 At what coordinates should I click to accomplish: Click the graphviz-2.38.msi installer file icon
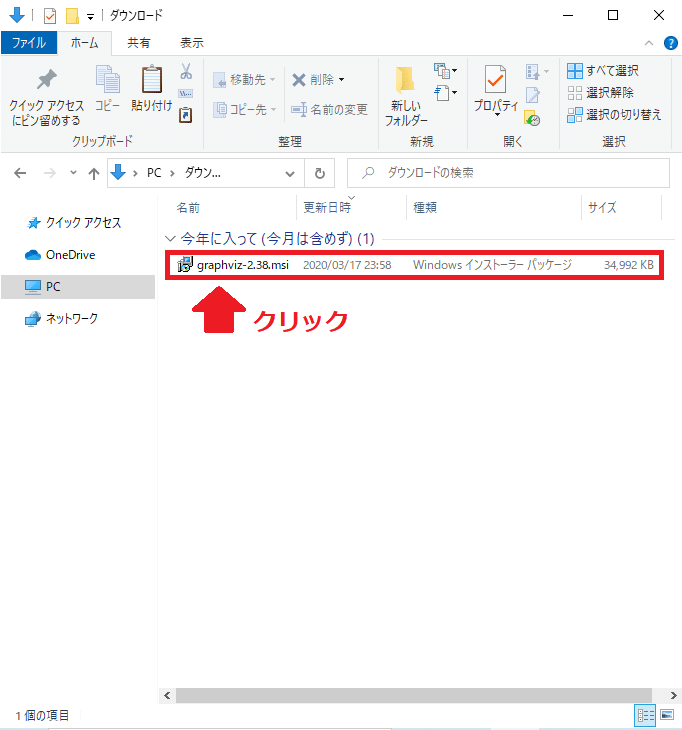click(x=184, y=264)
